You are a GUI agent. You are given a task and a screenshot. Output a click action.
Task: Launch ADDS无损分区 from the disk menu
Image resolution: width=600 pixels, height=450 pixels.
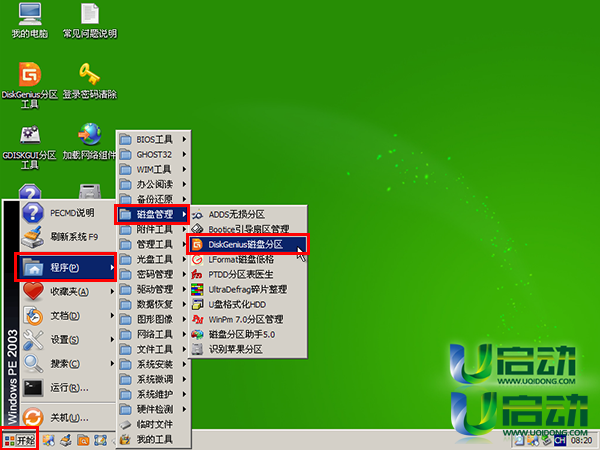pos(248,214)
